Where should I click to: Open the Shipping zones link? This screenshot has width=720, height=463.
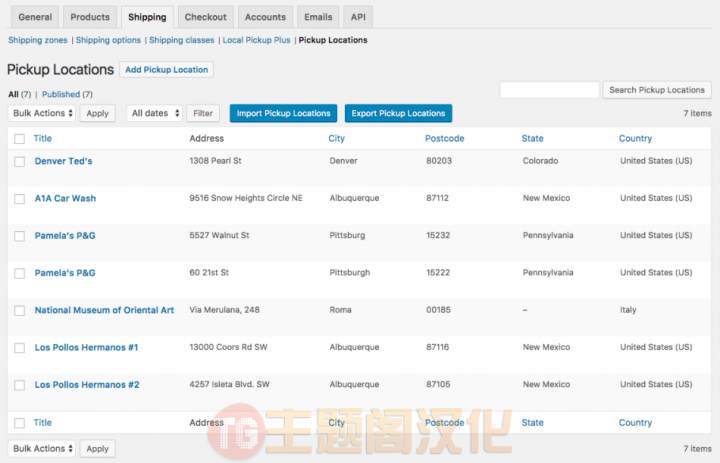tap(38, 40)
